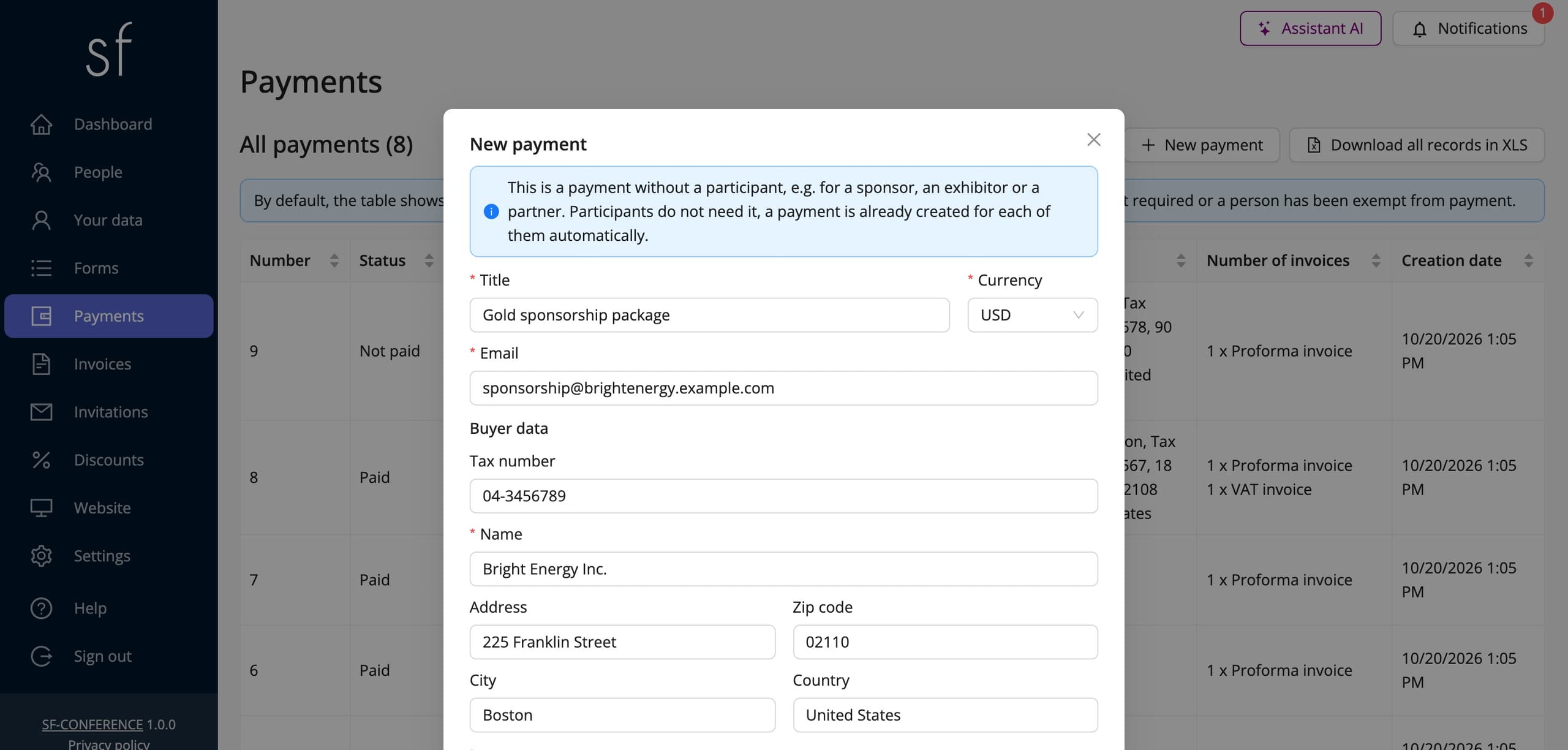Viewport: 1568px width, 750px height.
Task: Click the Zip code input field
Action: (945, 642)
